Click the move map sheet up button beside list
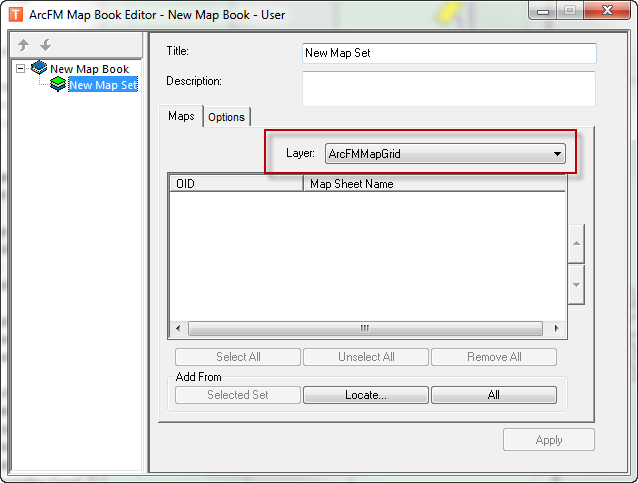Image resolution: width=638 pixels, height=483 pixels. (576, 243)
